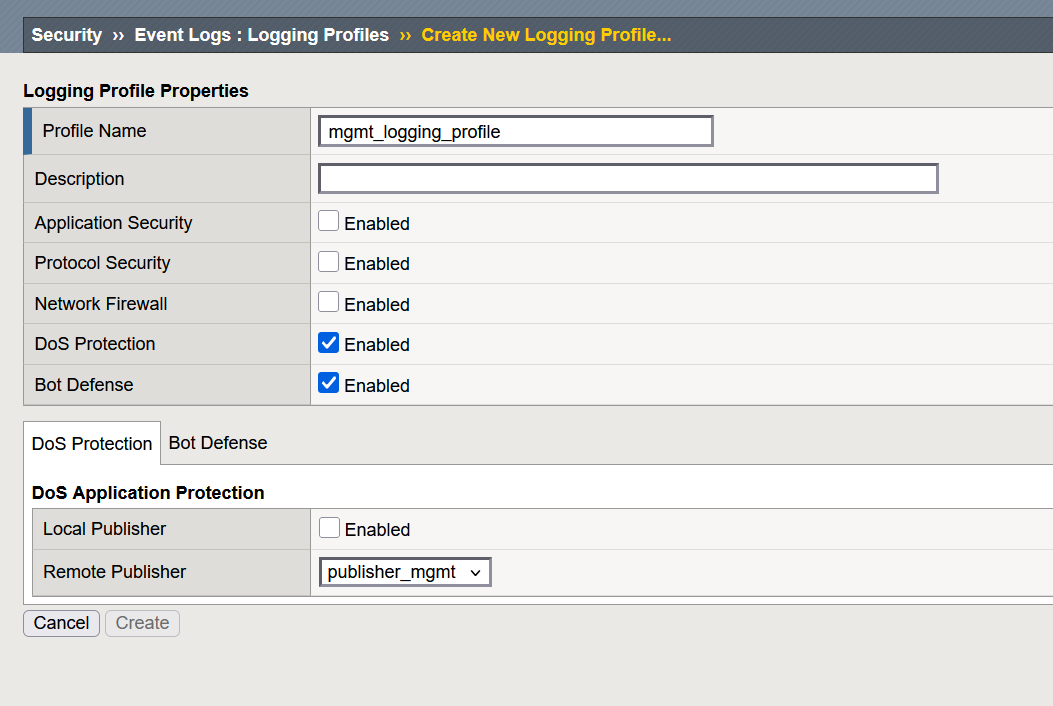Open Event Logs : Logging Profiles breadcrumb
This screenshot has height=706, width=1053.
[261, 35]
